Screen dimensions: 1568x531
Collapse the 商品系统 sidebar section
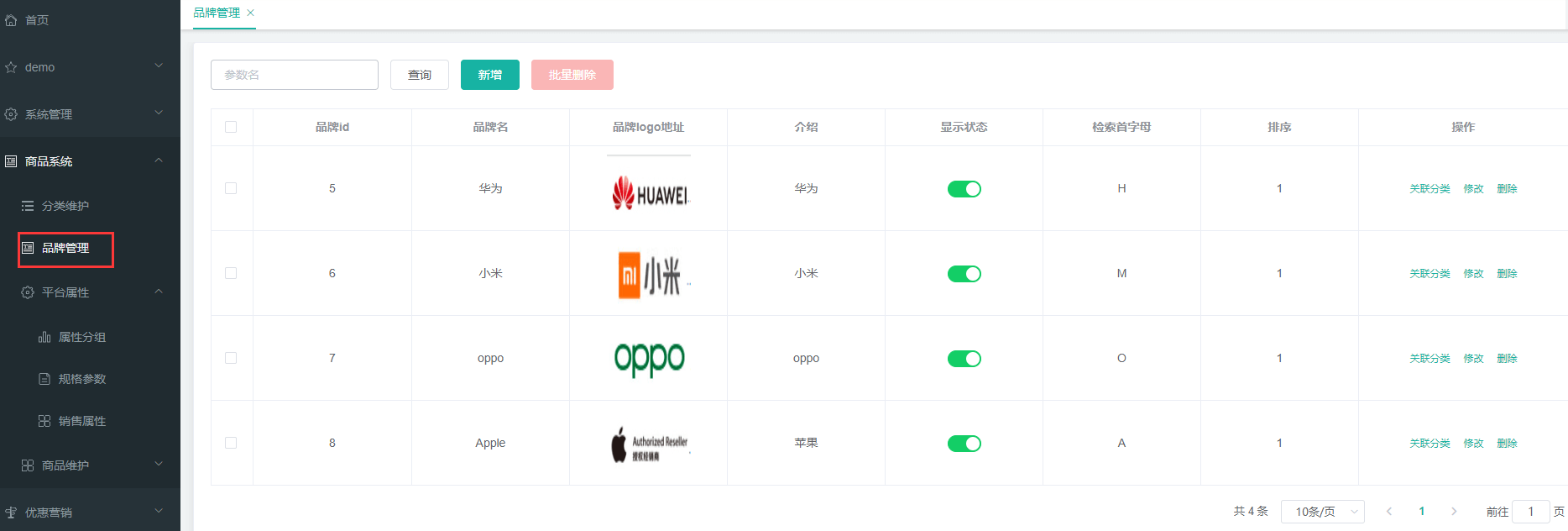coord(90,161)
